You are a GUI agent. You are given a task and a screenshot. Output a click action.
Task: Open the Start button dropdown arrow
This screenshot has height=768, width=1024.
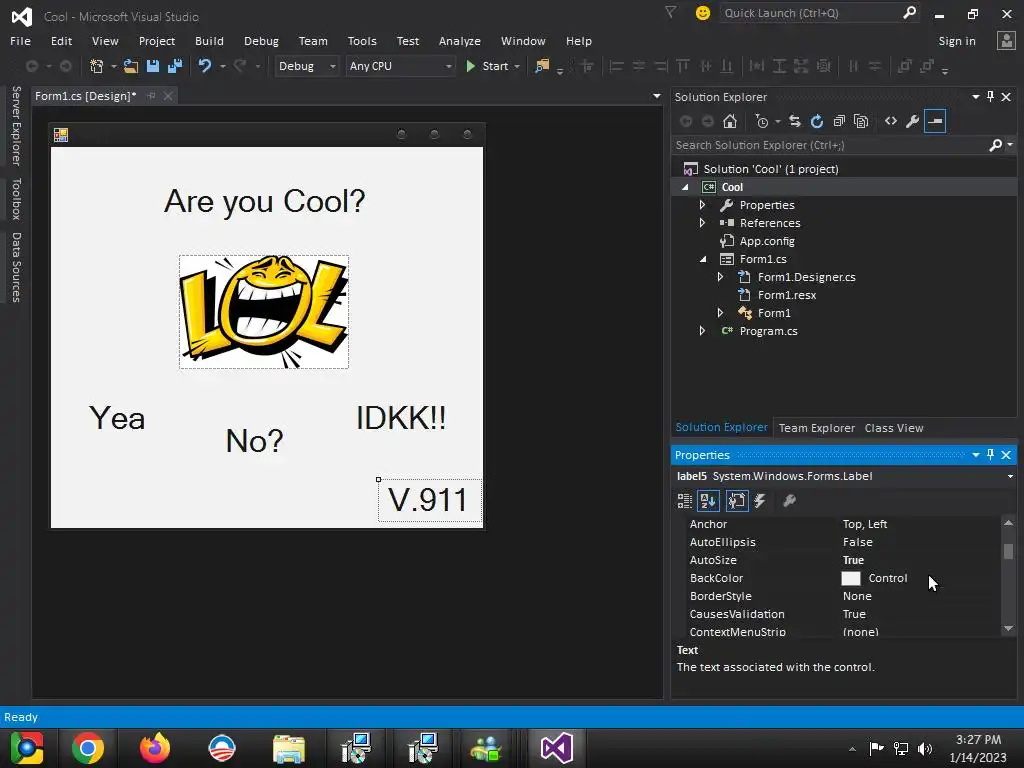click(x=517, y=66)
